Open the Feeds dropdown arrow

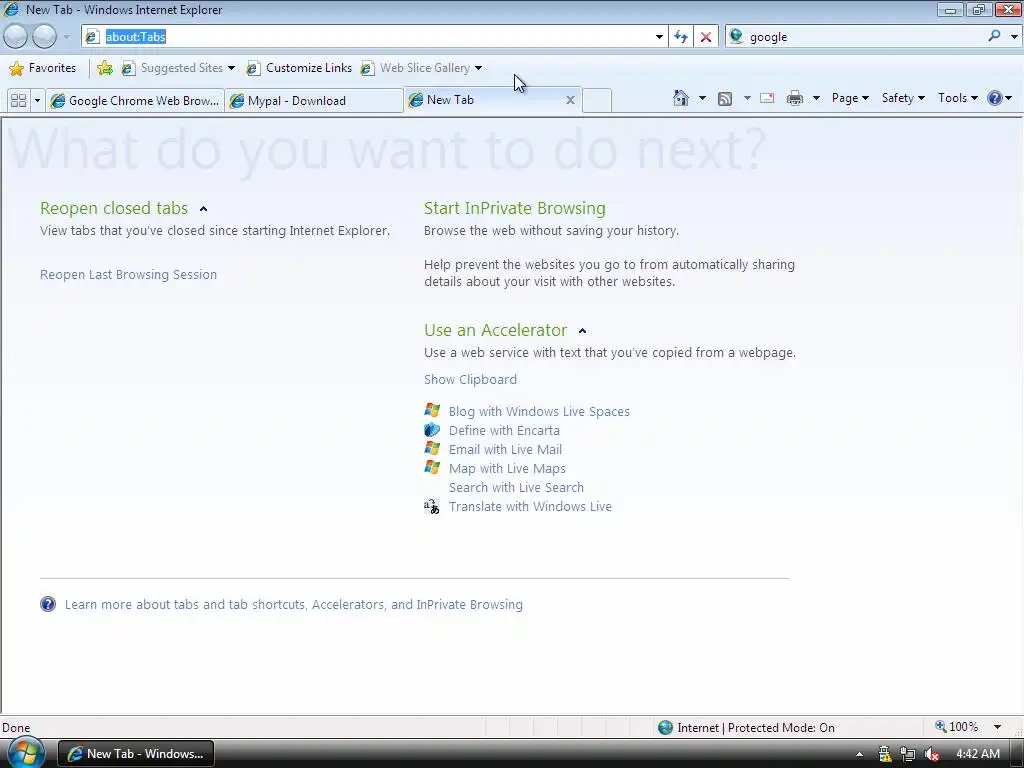[747, 99]
